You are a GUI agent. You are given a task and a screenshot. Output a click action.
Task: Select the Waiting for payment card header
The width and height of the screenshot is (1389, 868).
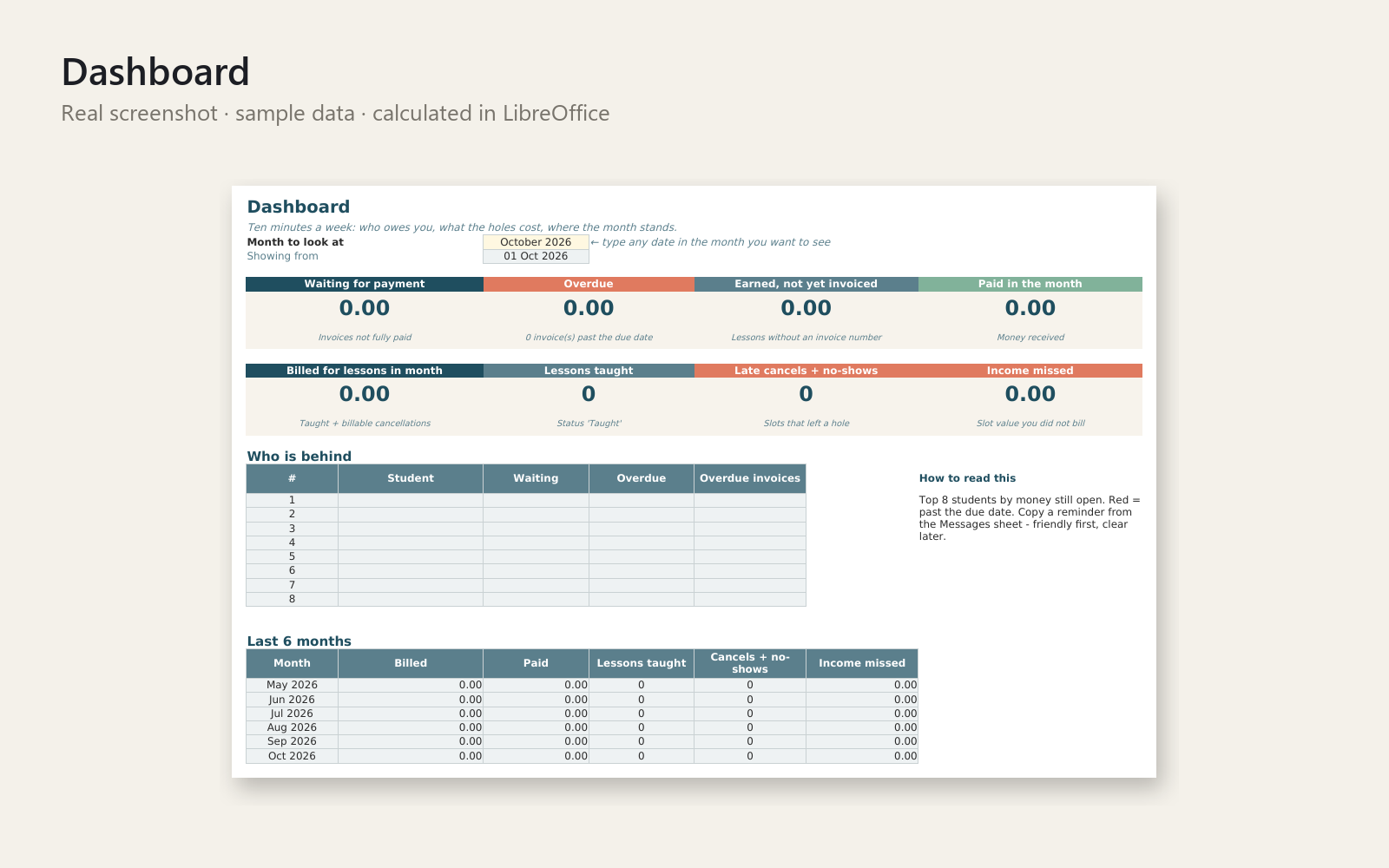[x=365, y=284]
